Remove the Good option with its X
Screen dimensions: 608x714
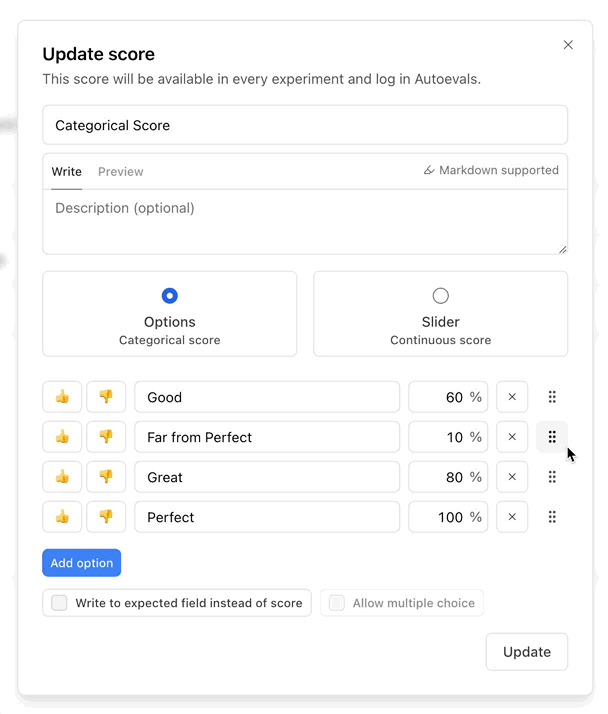(x=512, y=397)
